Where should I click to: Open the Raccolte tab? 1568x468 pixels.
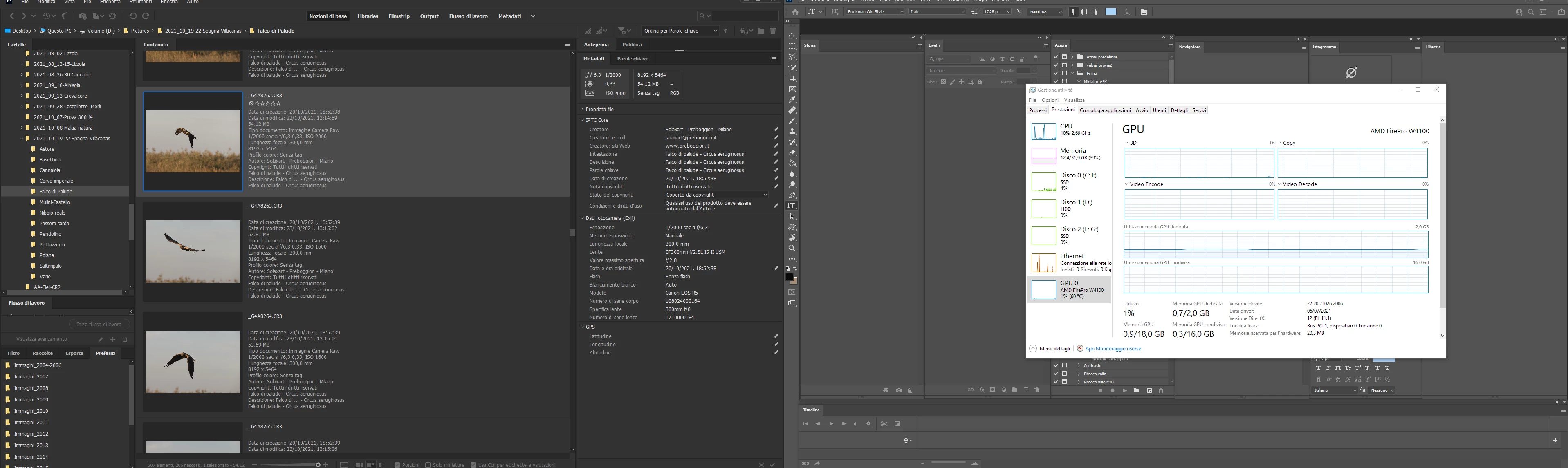click(43, 353)
